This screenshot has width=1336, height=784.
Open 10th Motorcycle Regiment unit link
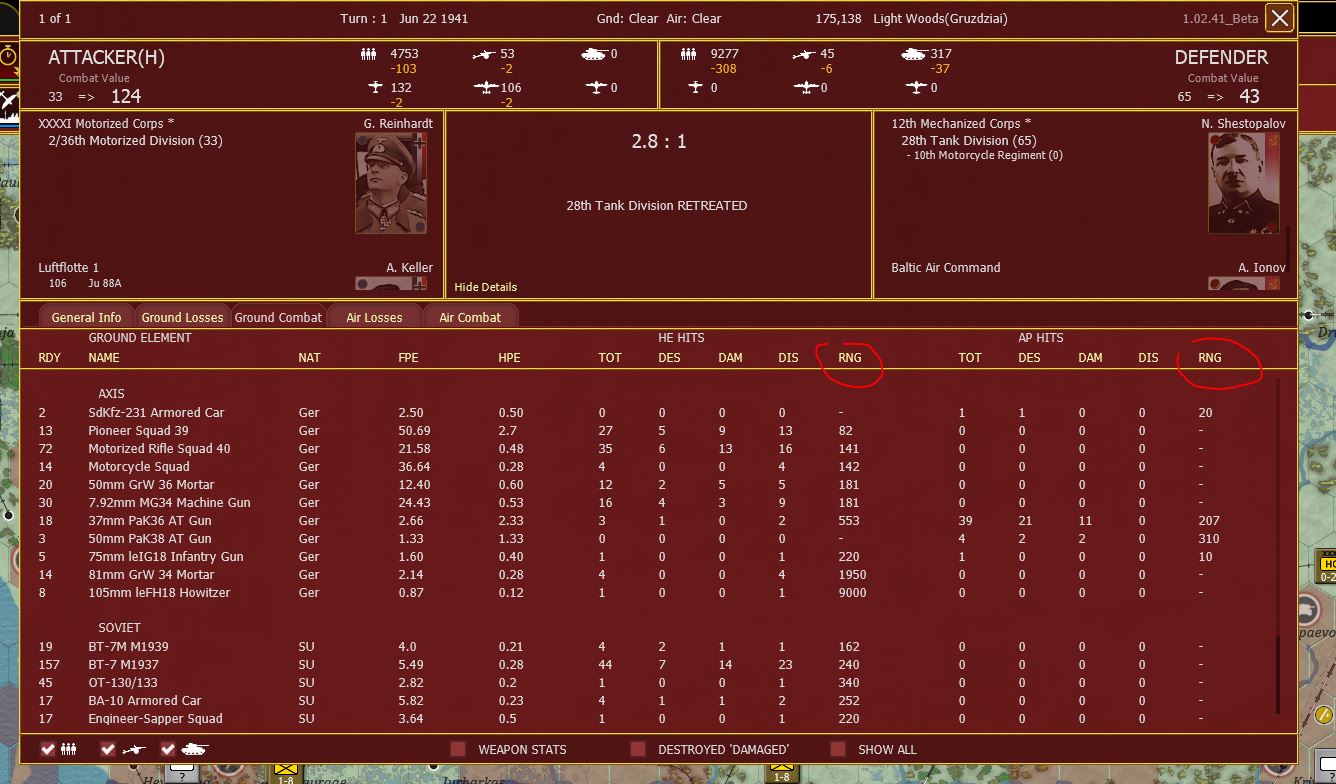984,156
